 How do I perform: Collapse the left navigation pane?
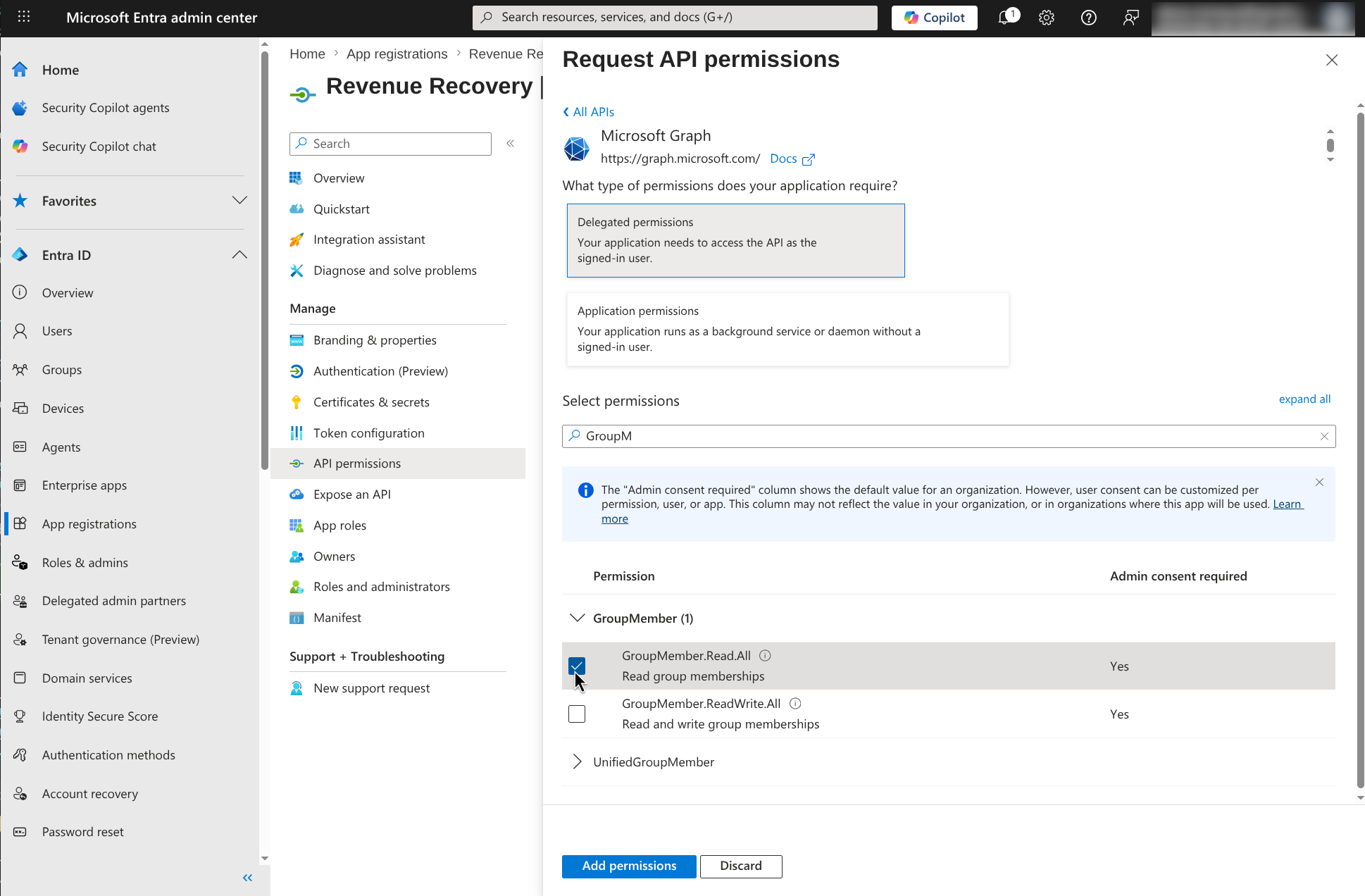[247, 878]
